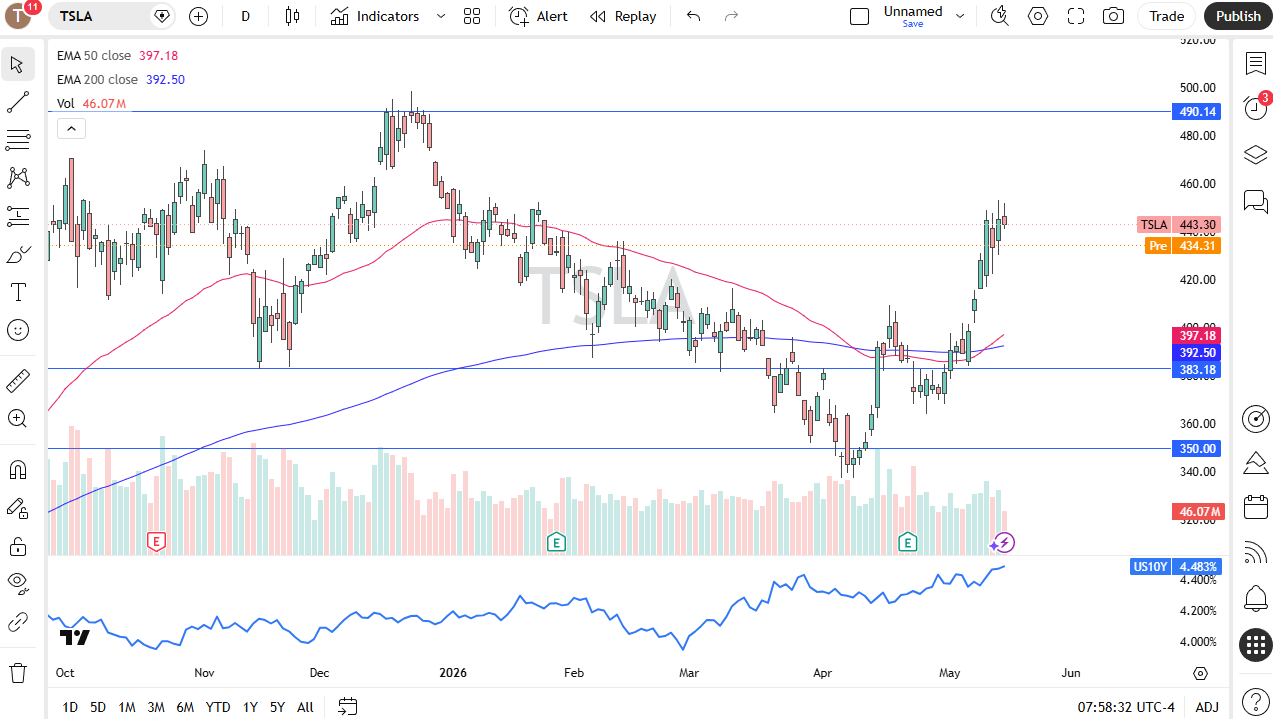This screenshot has width=1273, height=719.
Task: Toggle stay in drawing mode
Action: tap(17, 508)
